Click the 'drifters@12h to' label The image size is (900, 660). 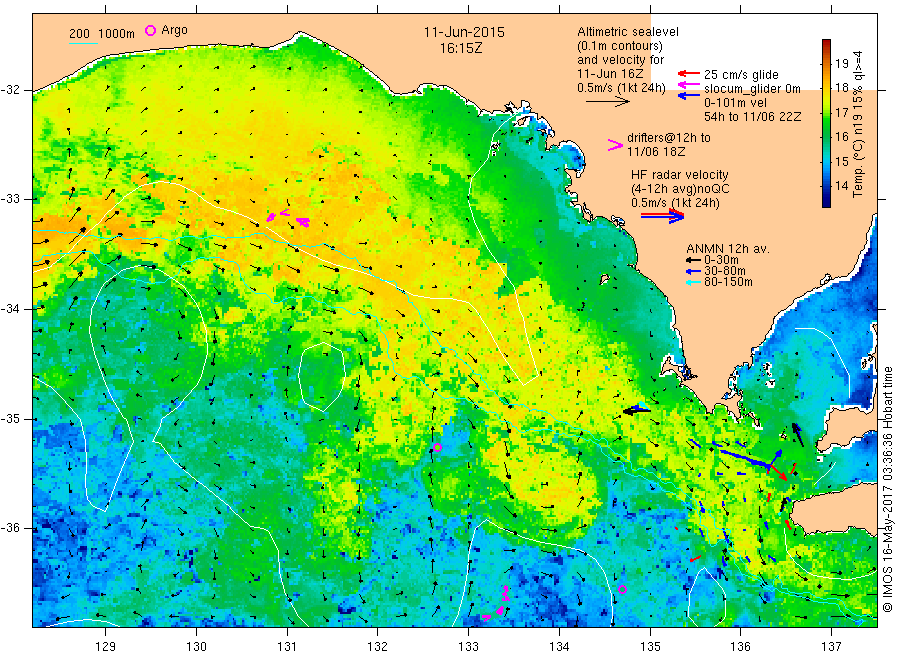(x=669, y=138)
